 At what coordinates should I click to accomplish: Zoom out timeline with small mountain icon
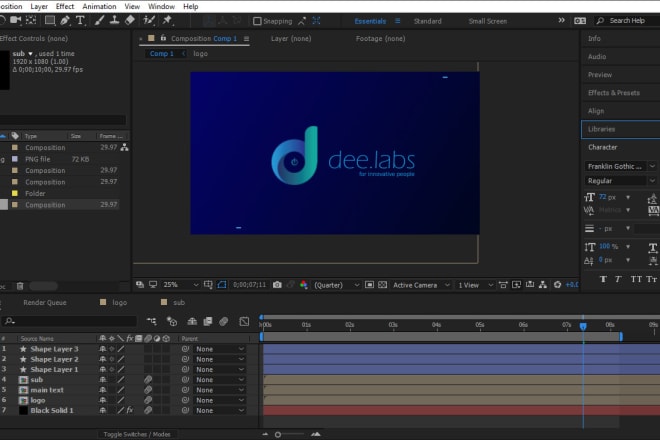[x=265, y=434]
